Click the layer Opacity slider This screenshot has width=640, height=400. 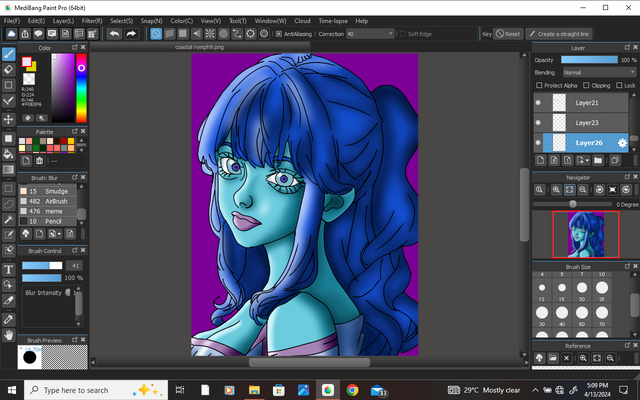point(589,60)
